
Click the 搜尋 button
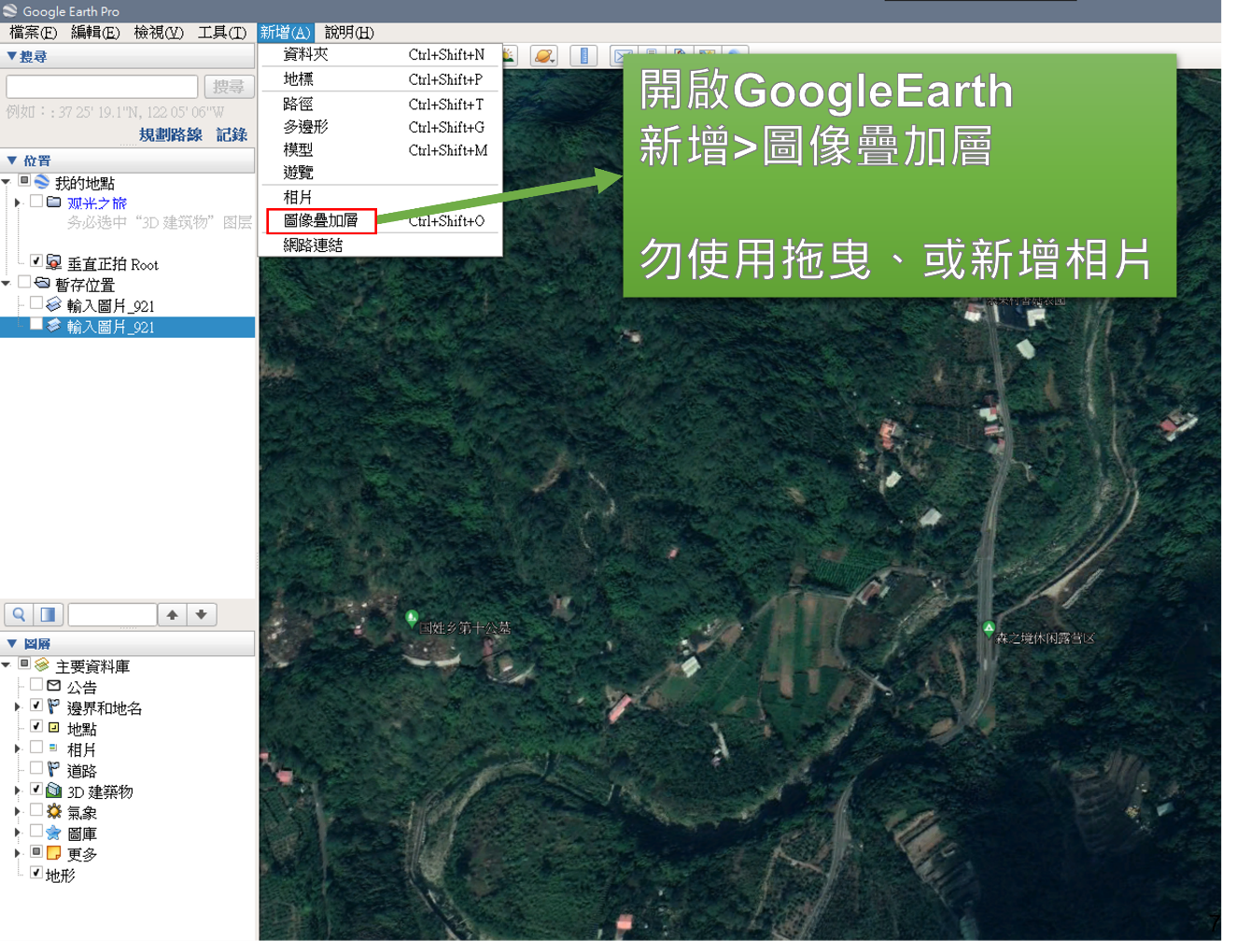point(229,87)
